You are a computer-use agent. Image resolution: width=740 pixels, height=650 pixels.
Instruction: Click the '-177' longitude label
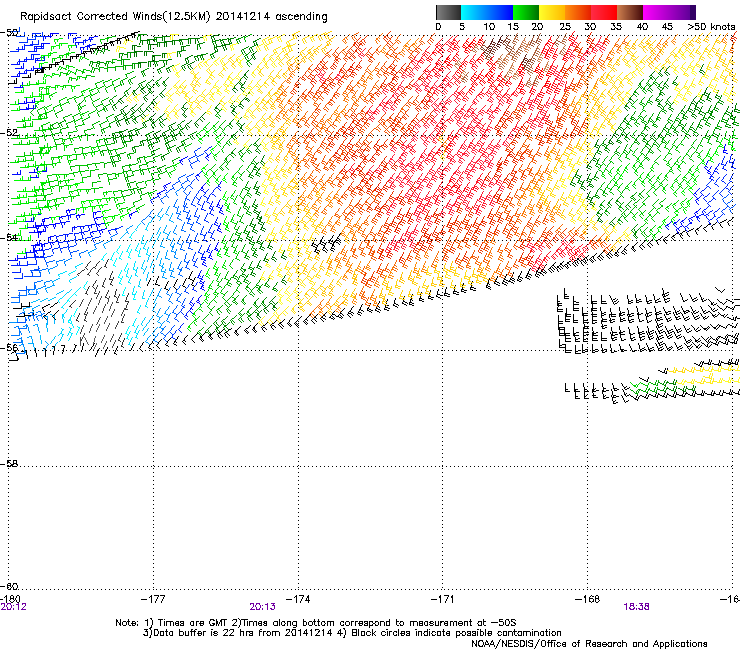(153, 599)
